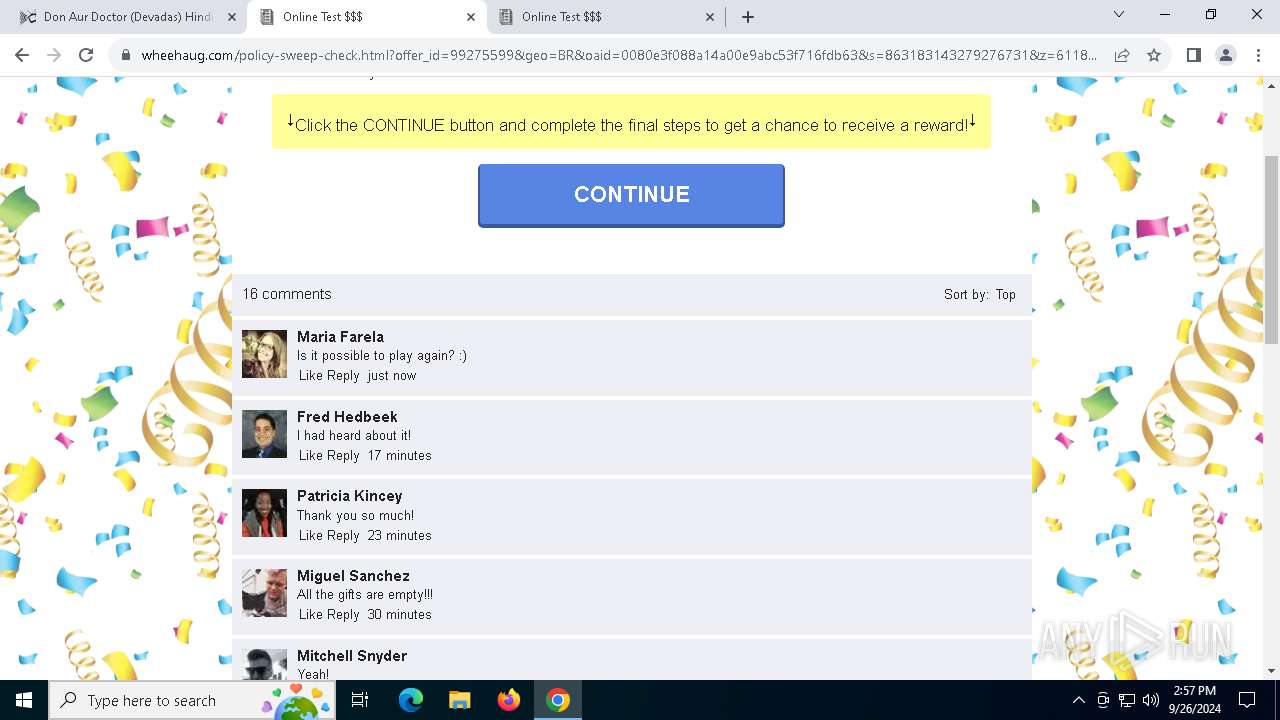Like Miguel Sanchez's comment
The width and height of the screenshot is (1280, 720).
tap(311, 615)
